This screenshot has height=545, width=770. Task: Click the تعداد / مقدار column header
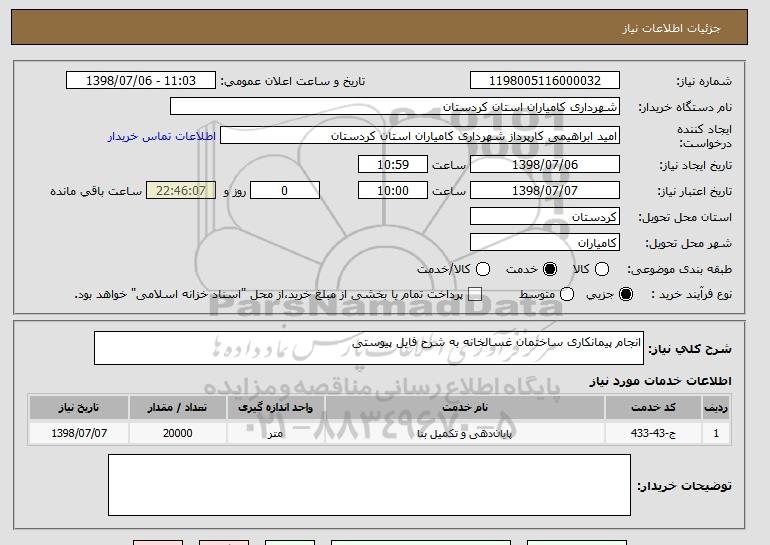point(177,408)
